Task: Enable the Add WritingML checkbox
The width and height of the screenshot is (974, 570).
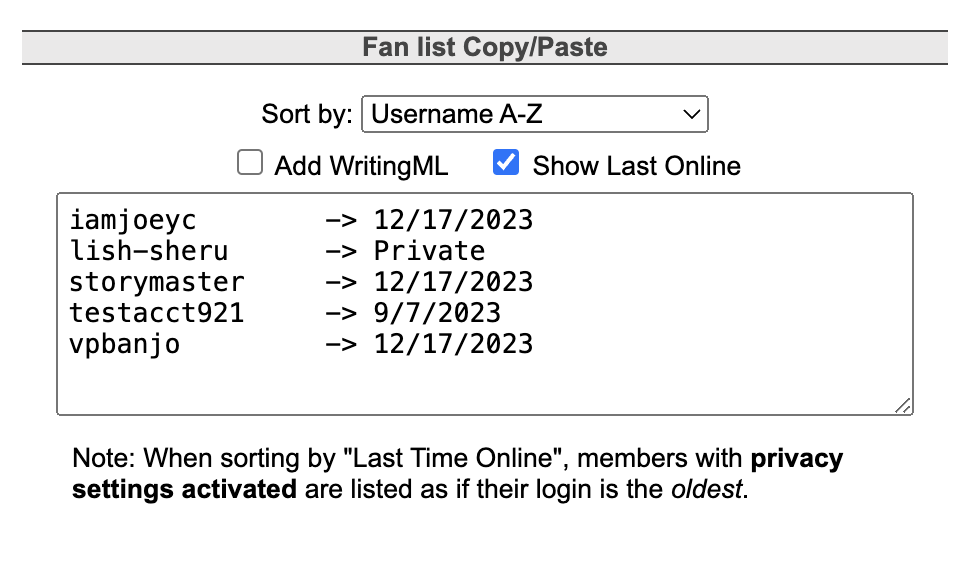Action: pos(250,163)
